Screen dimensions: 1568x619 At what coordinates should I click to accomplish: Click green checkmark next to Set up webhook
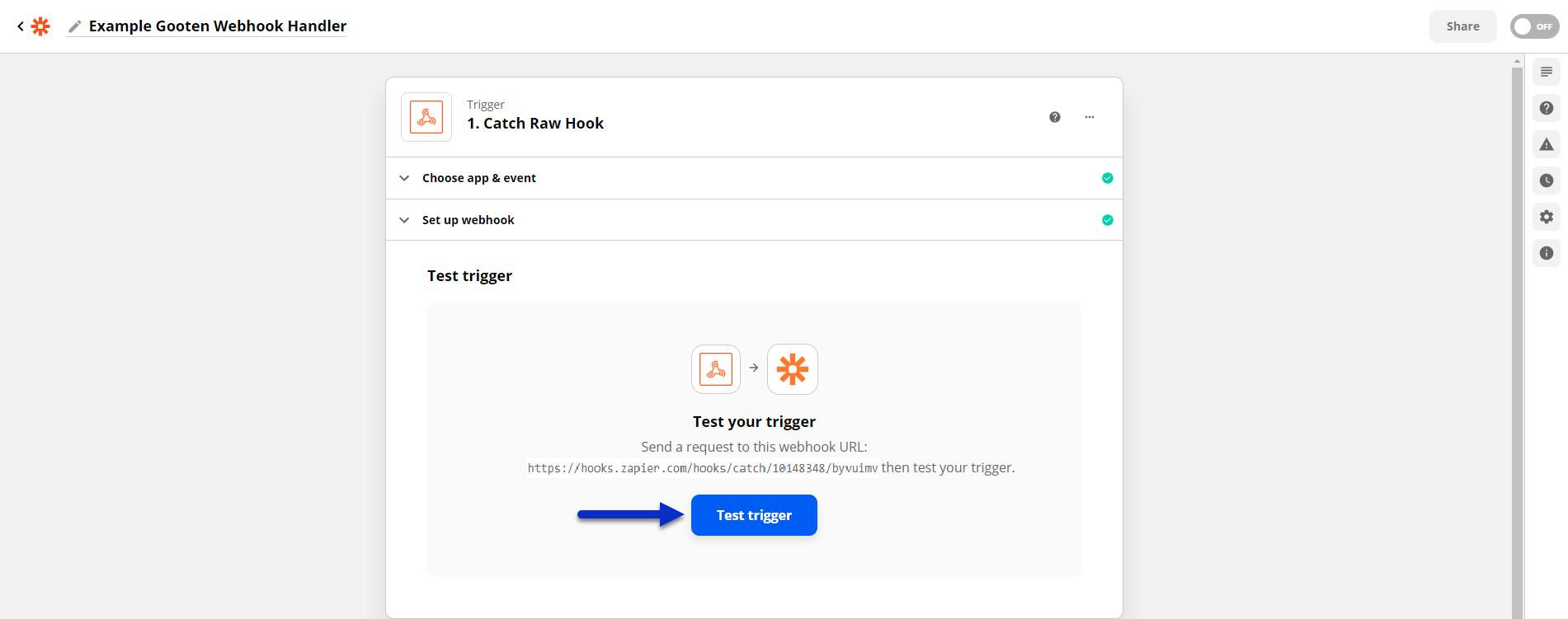tap(1108, 220)
